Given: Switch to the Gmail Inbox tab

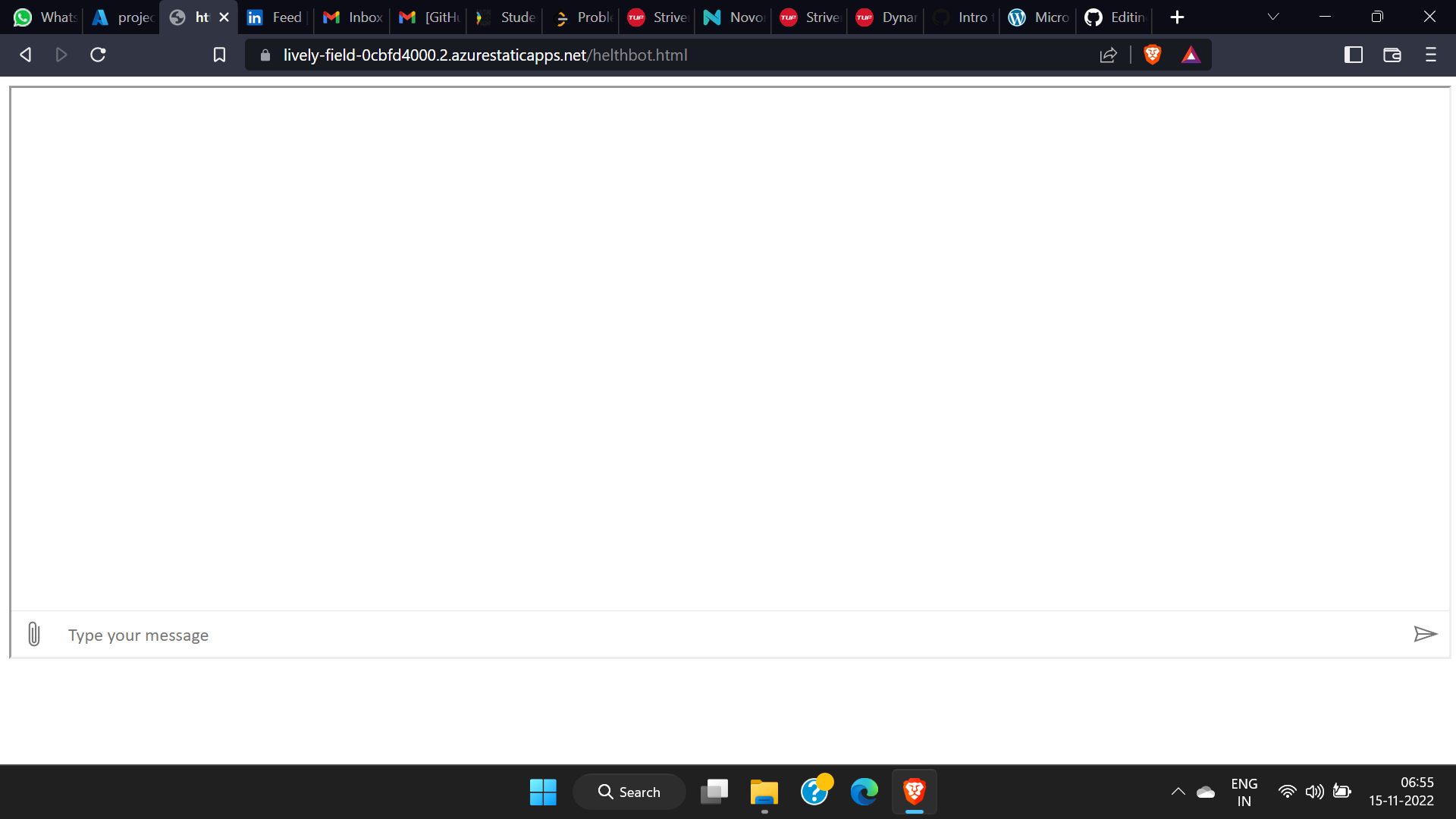Looking at the screenshot, I should 353,17.
